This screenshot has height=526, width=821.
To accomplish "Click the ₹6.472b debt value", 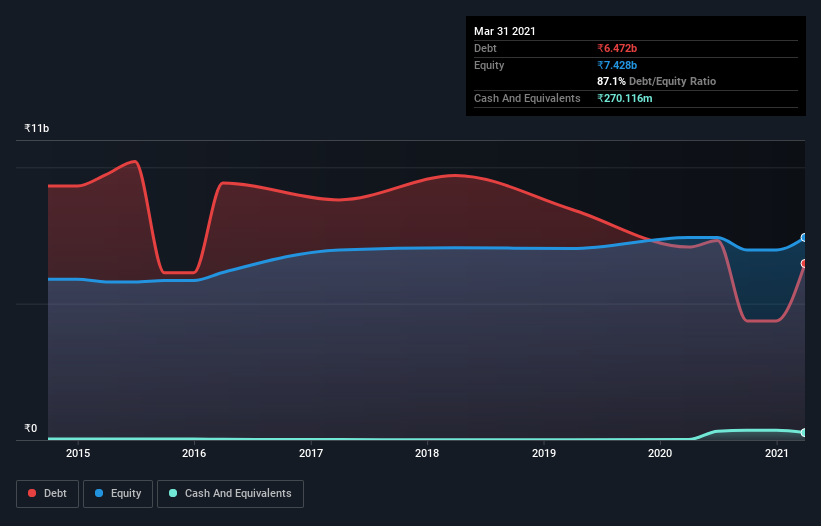I will (617, 48).
